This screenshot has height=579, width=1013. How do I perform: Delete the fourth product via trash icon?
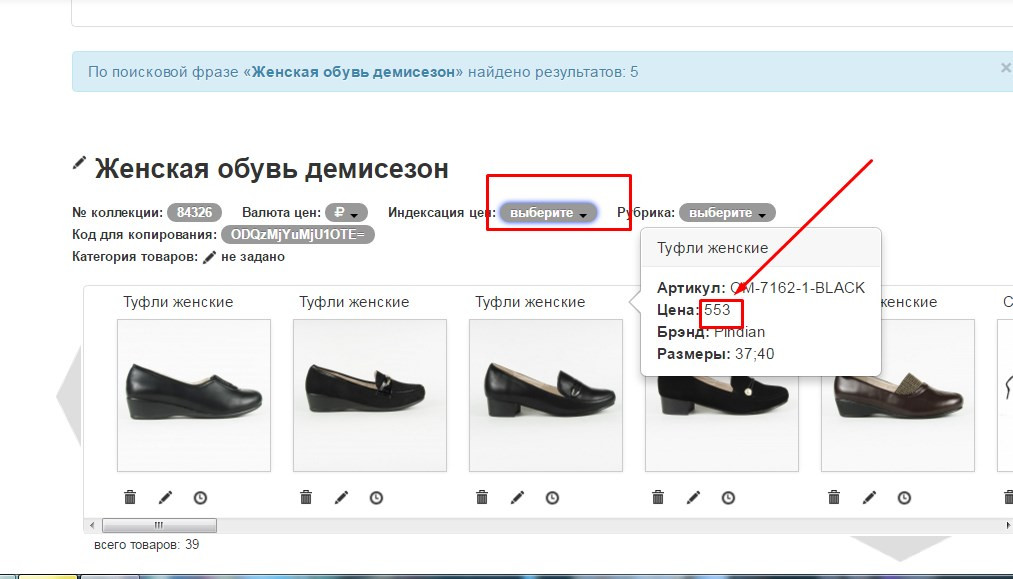658,497
